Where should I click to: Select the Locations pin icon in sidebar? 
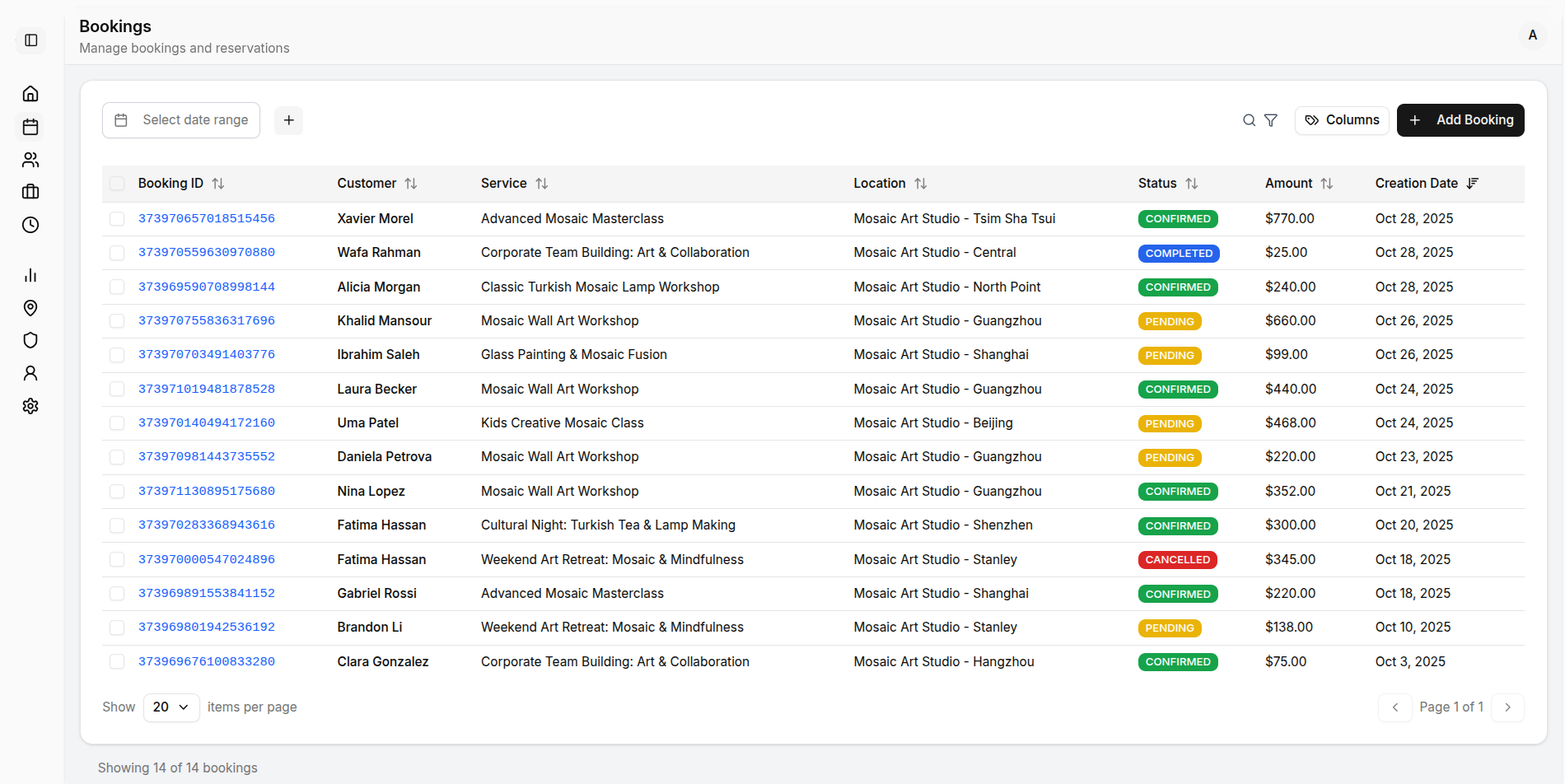[x=30, y=307]
